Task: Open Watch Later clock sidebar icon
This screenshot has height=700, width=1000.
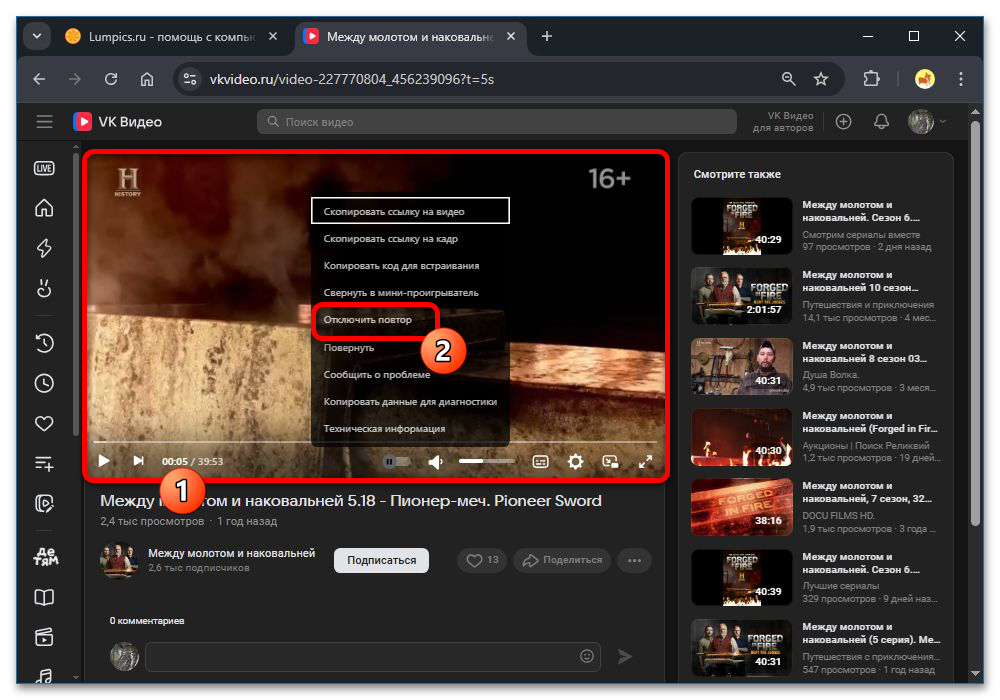Action: (x=44, y=383)
